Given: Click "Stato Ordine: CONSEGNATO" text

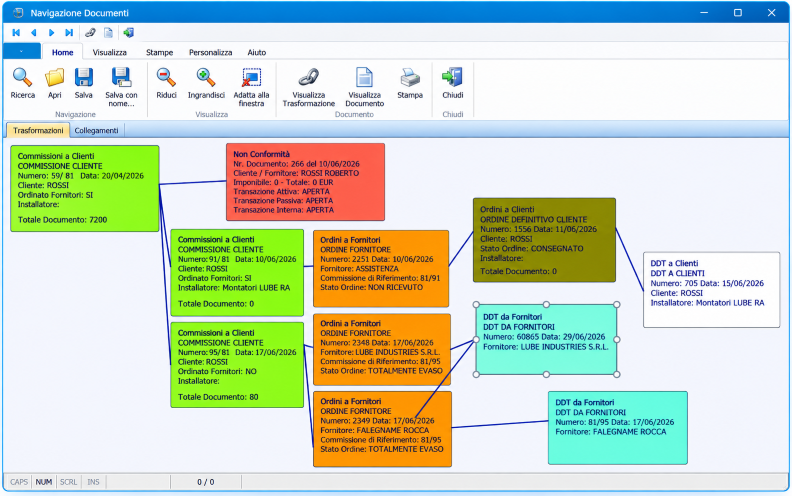Looking at the screenshot, I should point(531,249).
